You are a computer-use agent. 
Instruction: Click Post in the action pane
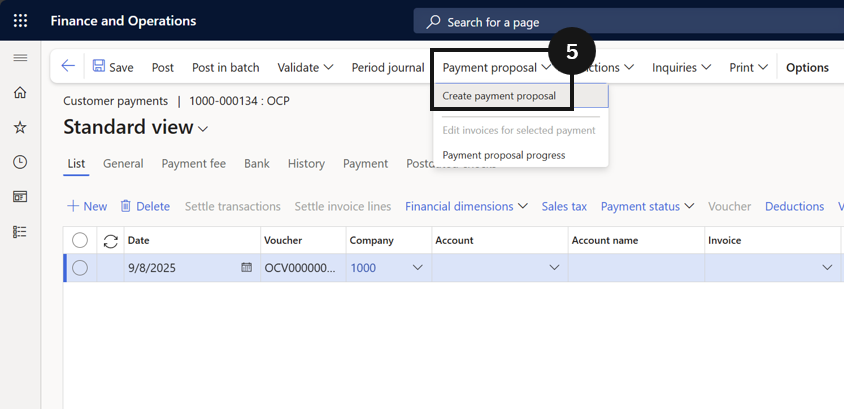pyautogui.click(x=163, y=67)
